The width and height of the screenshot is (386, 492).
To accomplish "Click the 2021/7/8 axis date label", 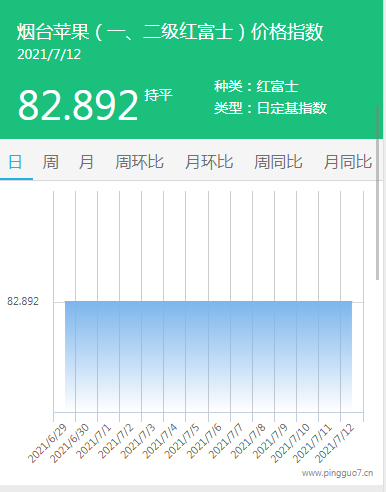I will click(x=247, y=442).
